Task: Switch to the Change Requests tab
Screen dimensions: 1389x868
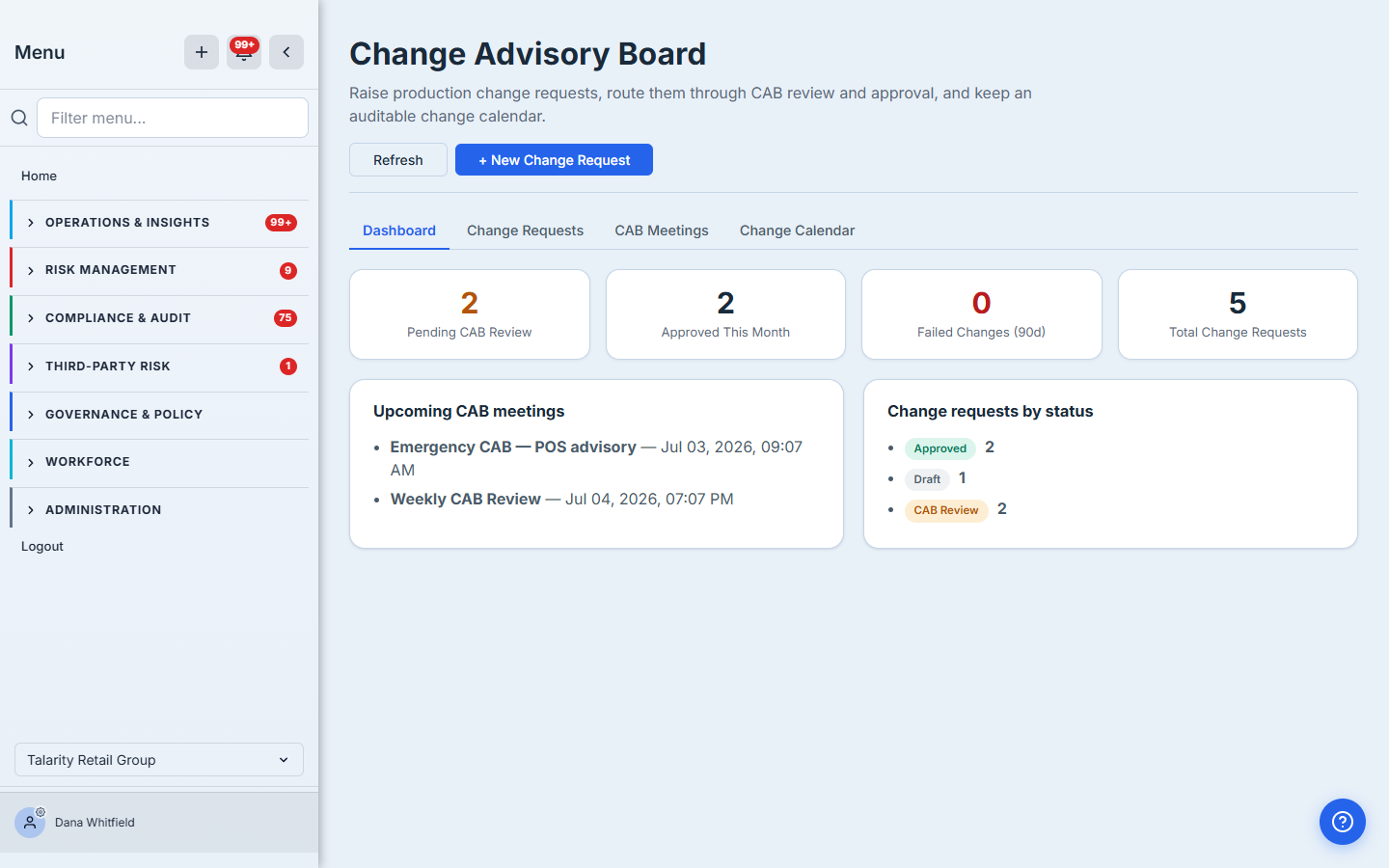Action: point(525,231)
